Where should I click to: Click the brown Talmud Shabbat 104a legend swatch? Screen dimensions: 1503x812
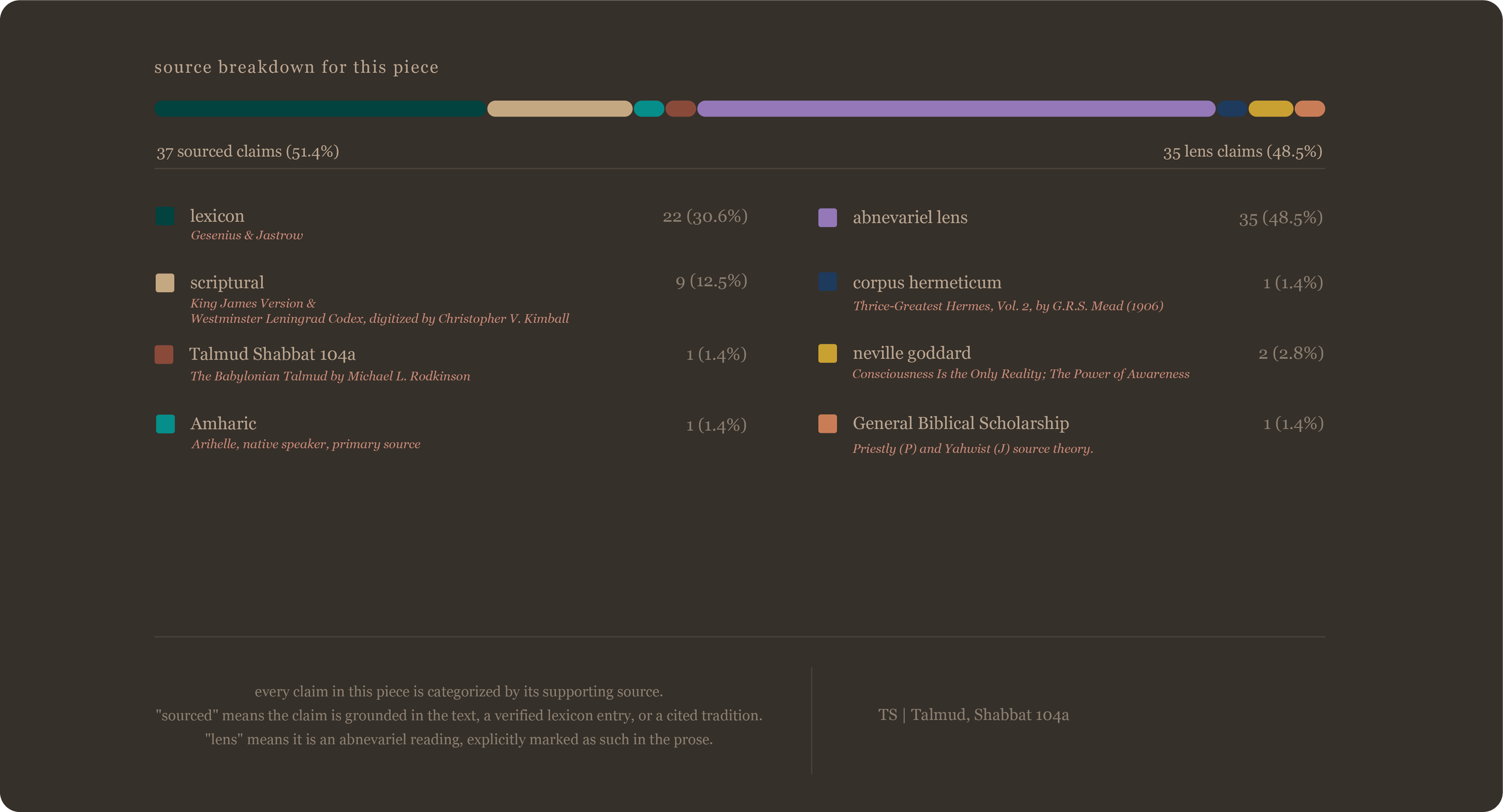tap(164, 354)
